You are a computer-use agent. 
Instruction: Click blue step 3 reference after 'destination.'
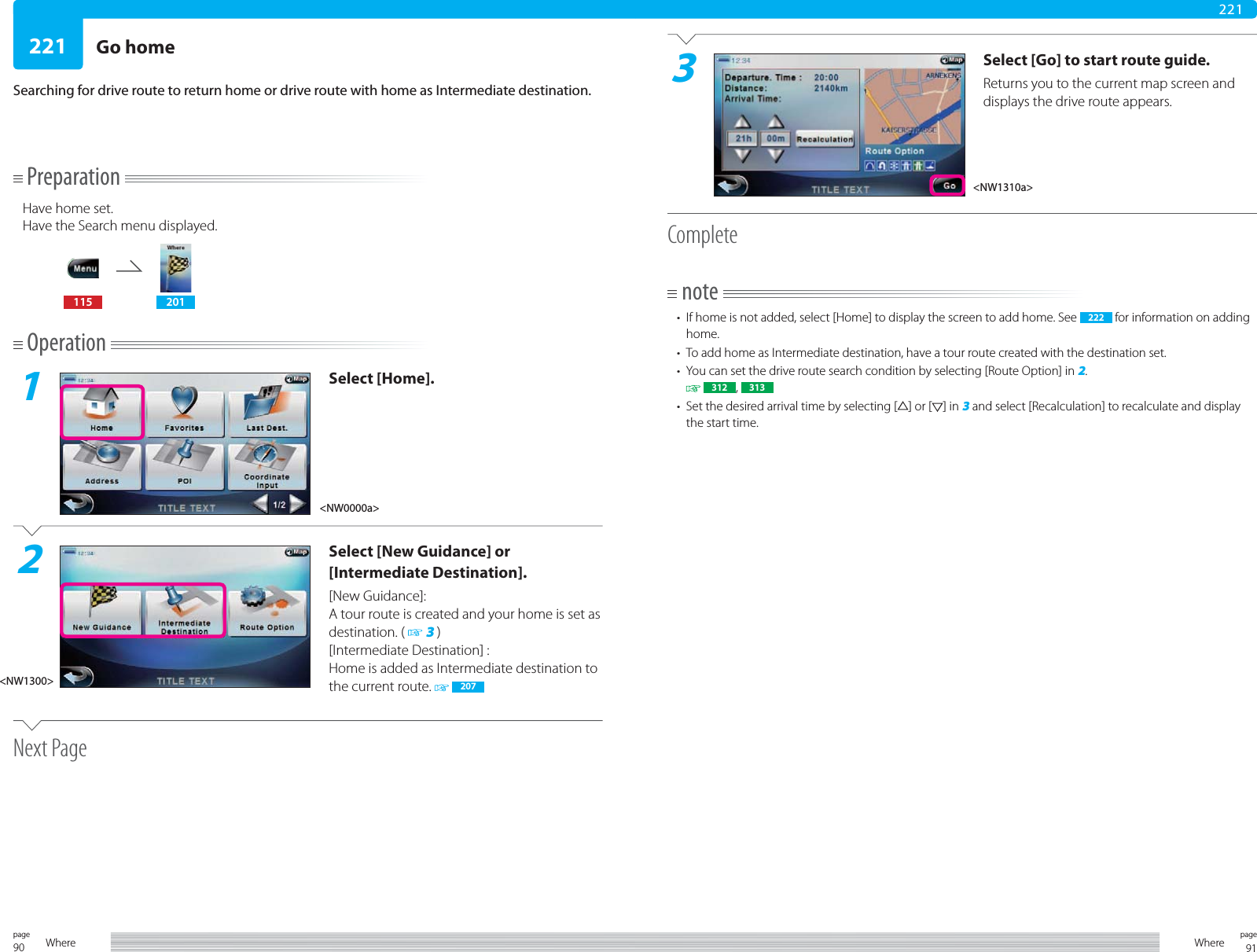(430, 632)
